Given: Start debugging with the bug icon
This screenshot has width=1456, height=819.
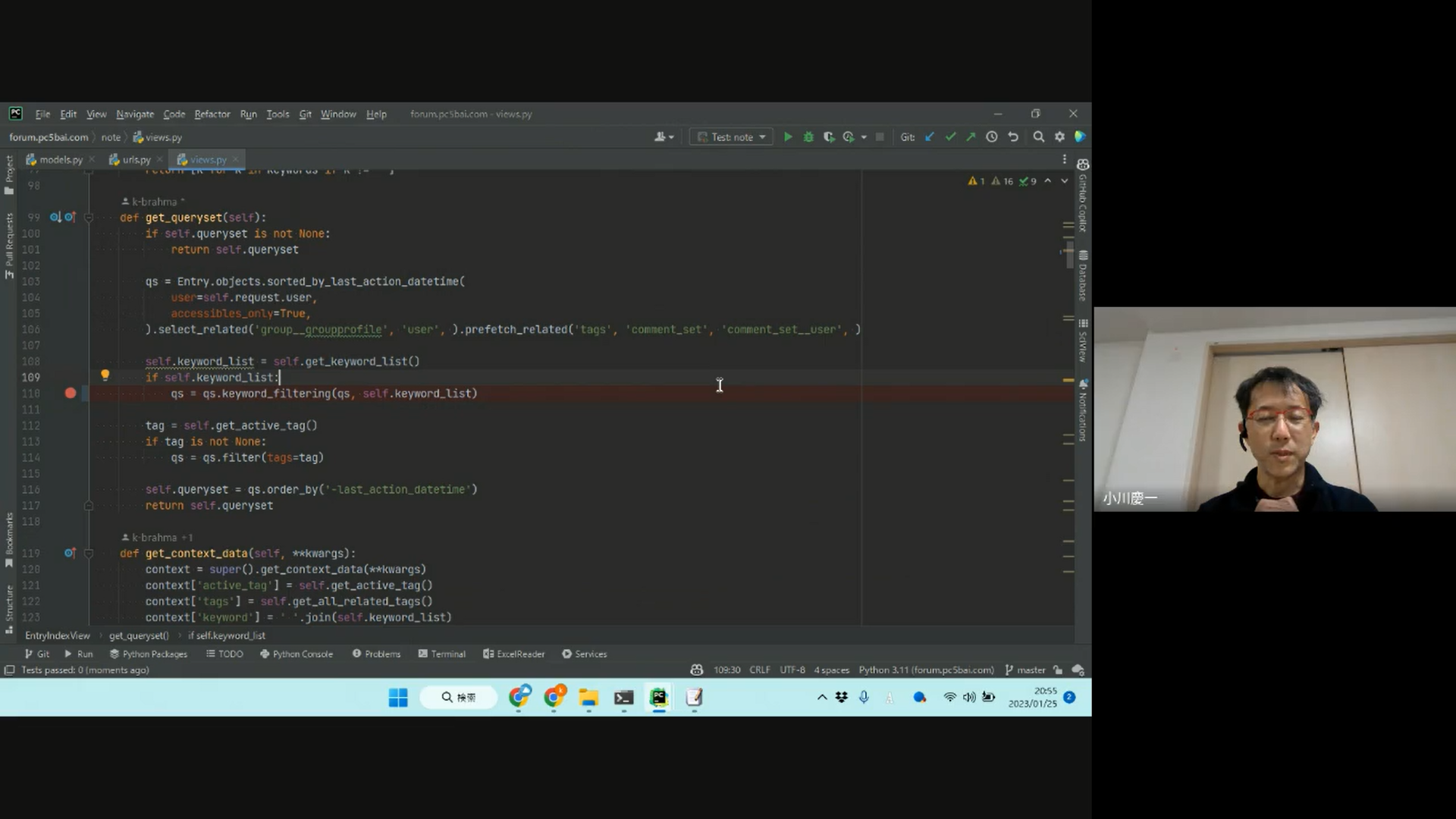Looking at the screenshot, I should click(808, 137).
